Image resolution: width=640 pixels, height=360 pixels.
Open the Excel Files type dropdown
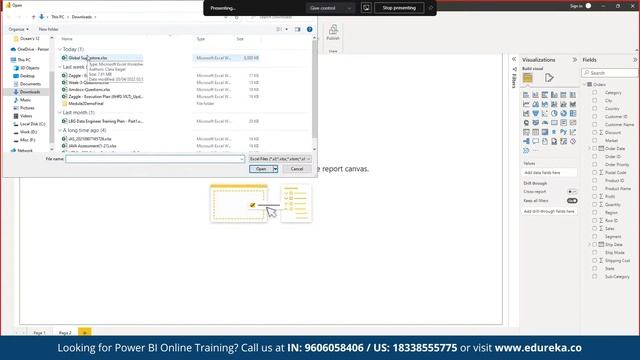click(280, 159)
